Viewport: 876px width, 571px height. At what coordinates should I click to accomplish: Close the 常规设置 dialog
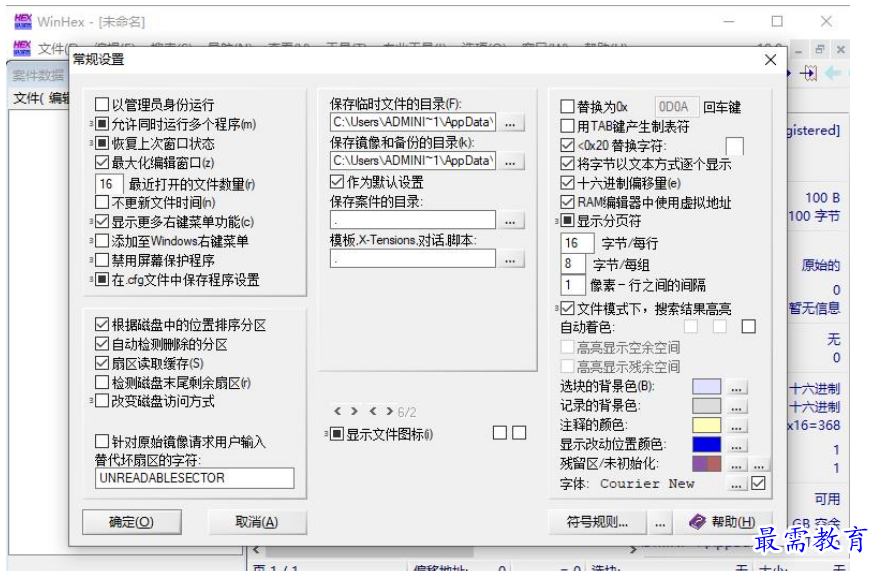tap(770, 60)
